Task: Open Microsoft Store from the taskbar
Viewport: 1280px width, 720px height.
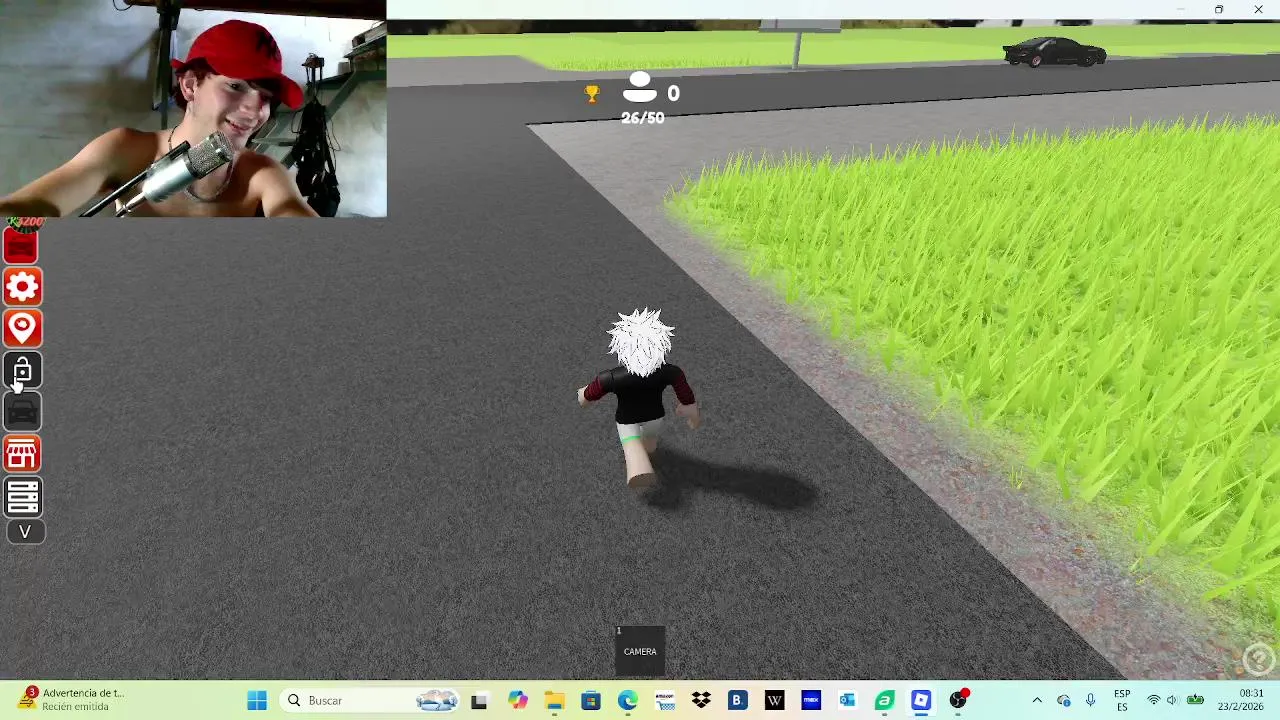Action: point(591,701)
